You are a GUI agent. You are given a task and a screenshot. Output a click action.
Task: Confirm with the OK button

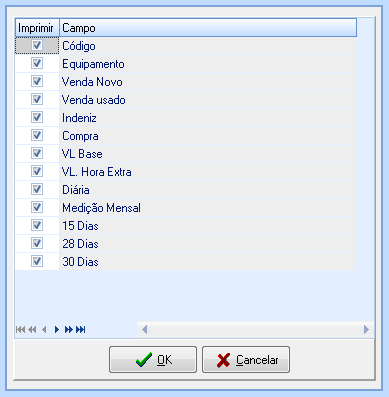click(x=153, y=360)
